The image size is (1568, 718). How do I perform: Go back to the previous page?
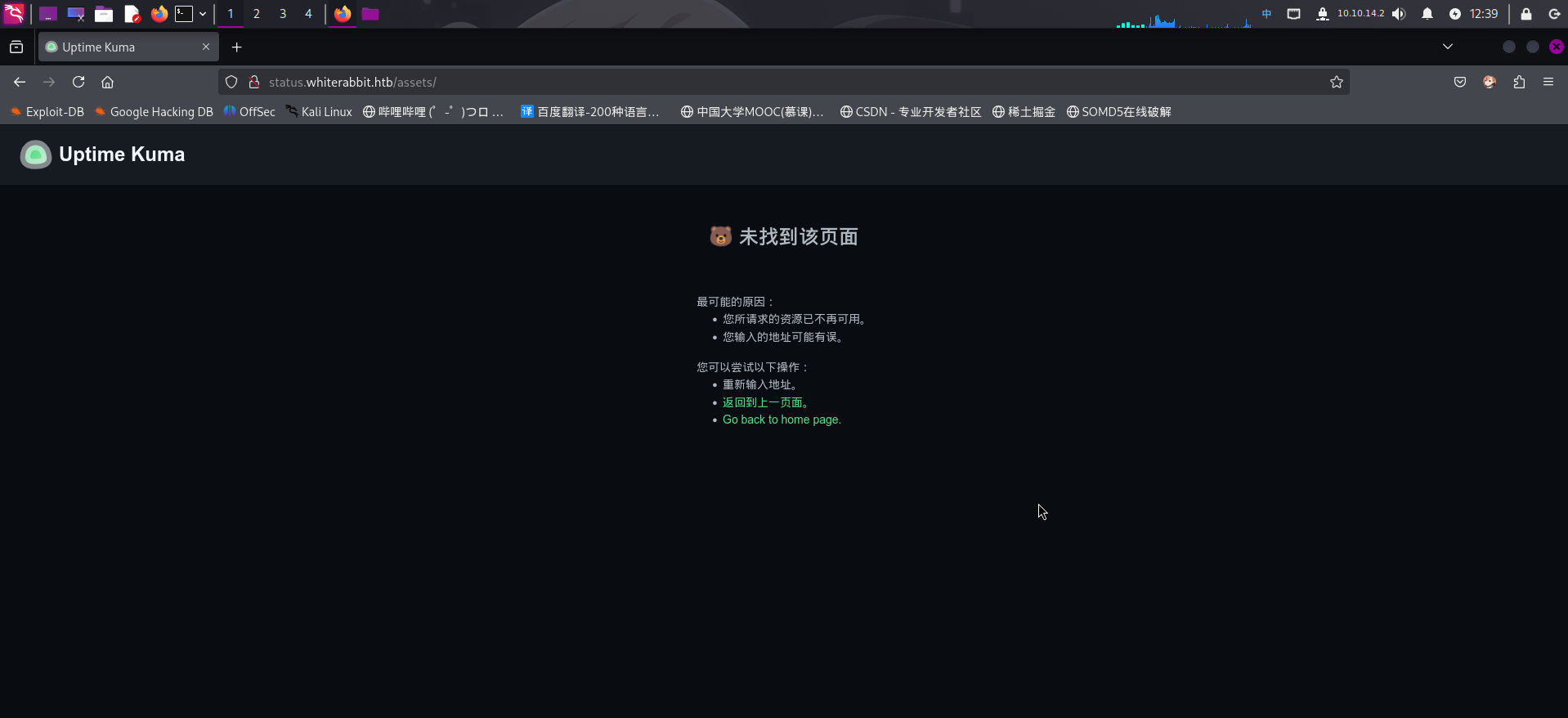[20, 82]
